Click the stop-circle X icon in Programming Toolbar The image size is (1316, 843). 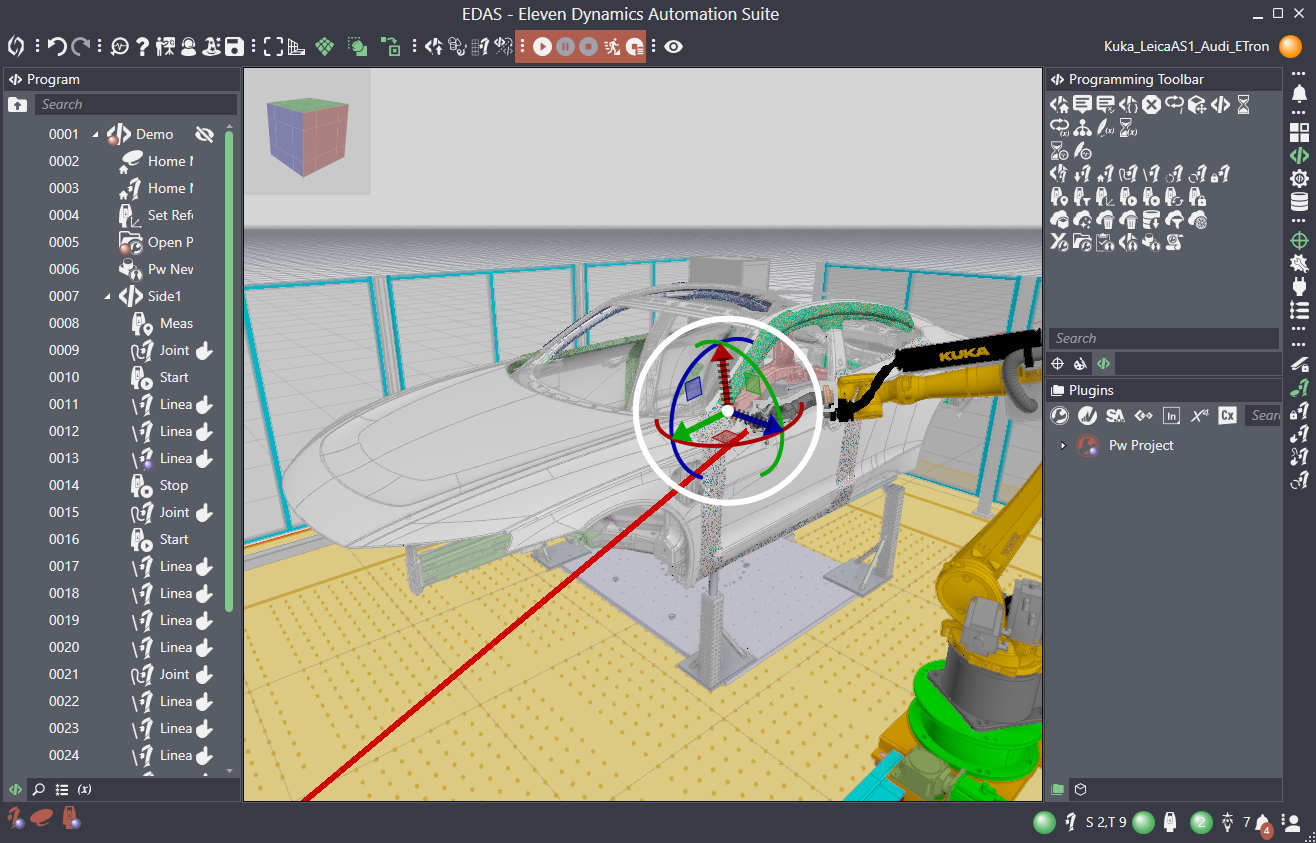pyautogui.click(x=1152, y=104)
